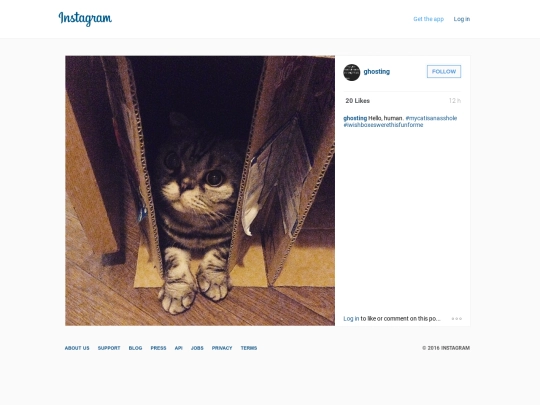Screen dimensions: 540x405
Task: Click the 12 h timestamp
Action: [x=455, y=101]
